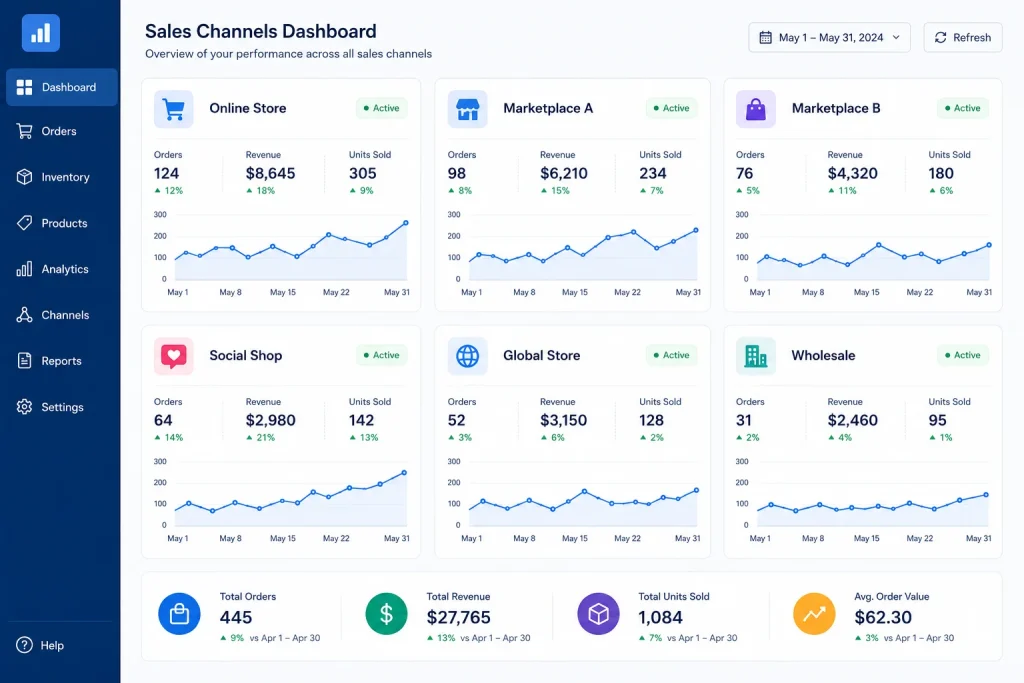1024x683 pixels.
Task: Open the Channels sidebar entry
Action: (65, 315)
